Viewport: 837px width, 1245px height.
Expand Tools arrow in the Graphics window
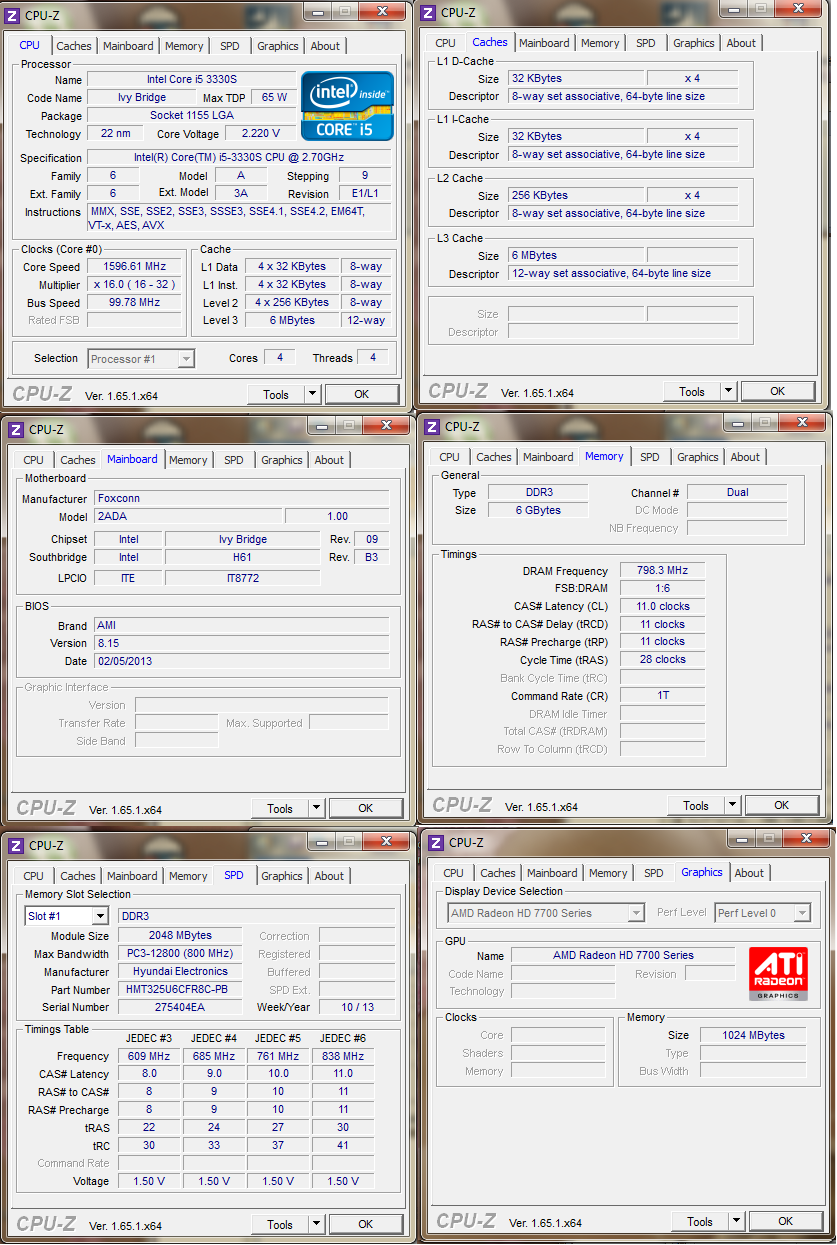[736, 1222]
